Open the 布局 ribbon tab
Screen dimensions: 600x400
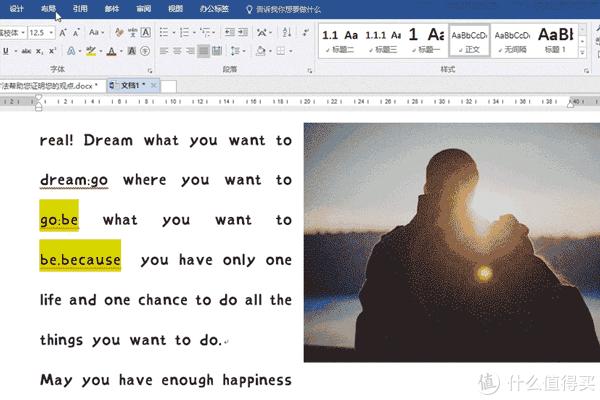48,9
